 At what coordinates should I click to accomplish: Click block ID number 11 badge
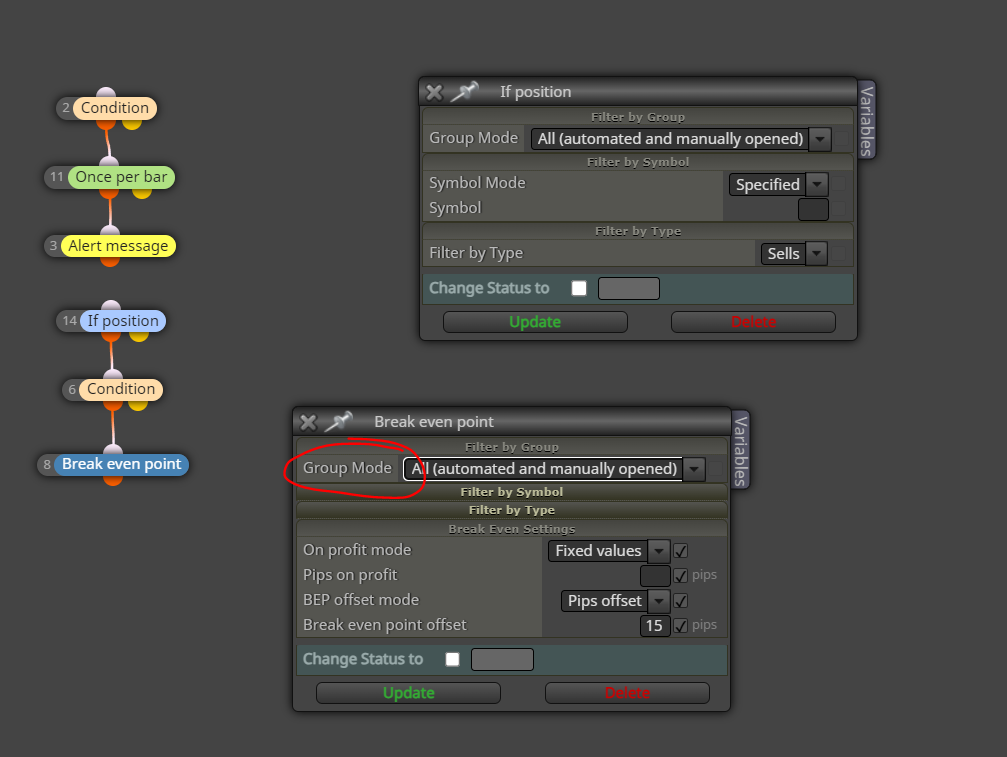click(57, 177)
